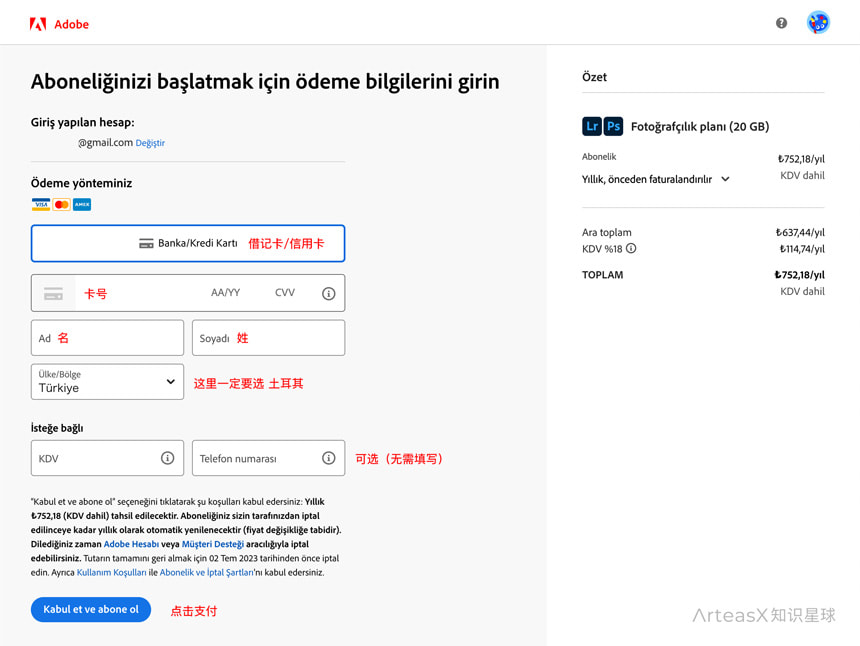The height and width of the screenshot is (646, 860).
Task: Open the Adobe Hesabı link
Action: [131, 544]
